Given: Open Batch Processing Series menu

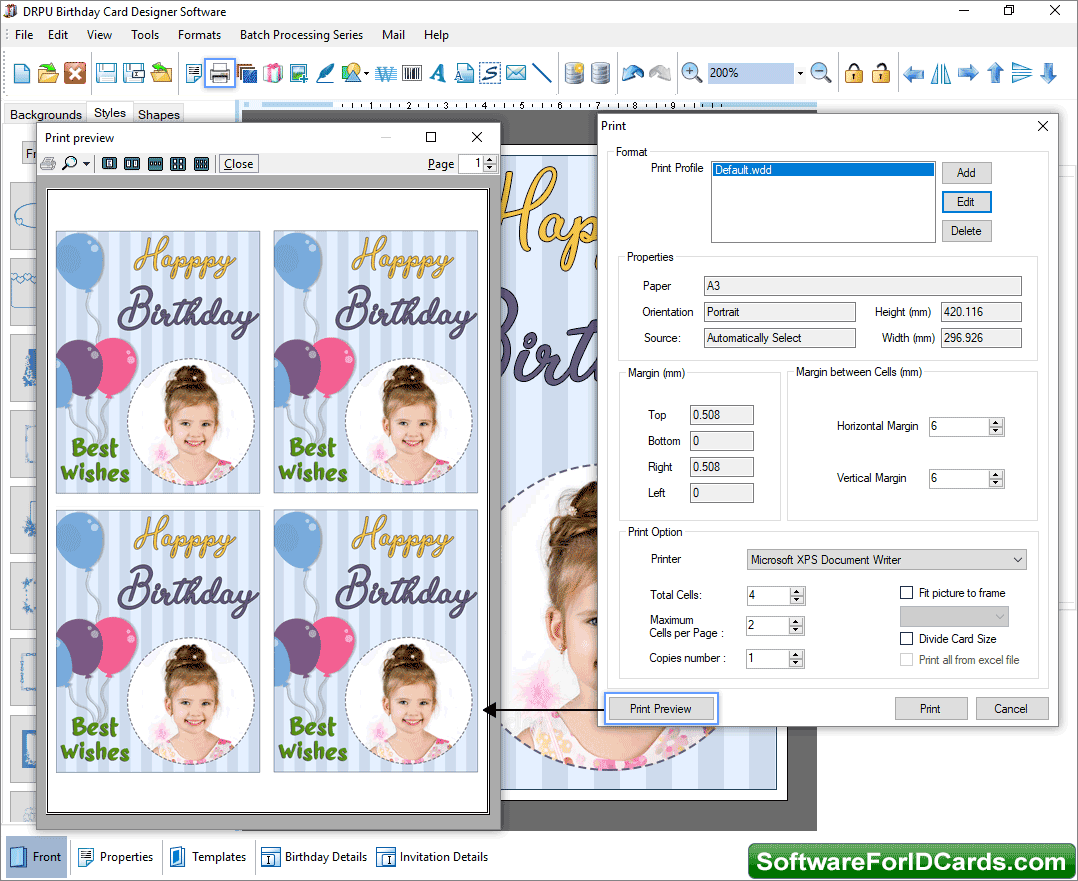Looking at the screenshot, I should 301,35.
